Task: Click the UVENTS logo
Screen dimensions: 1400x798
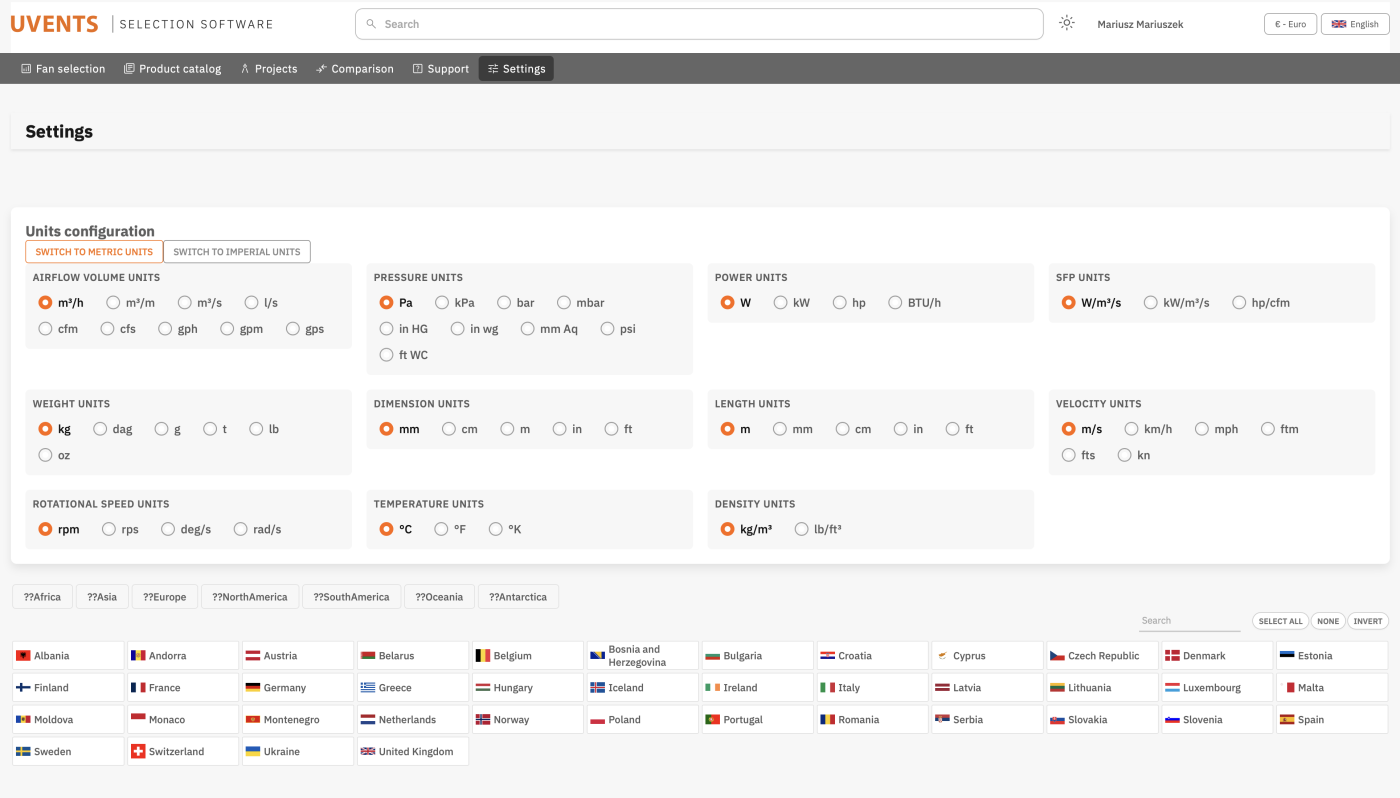Action: (x=55, y=24)
